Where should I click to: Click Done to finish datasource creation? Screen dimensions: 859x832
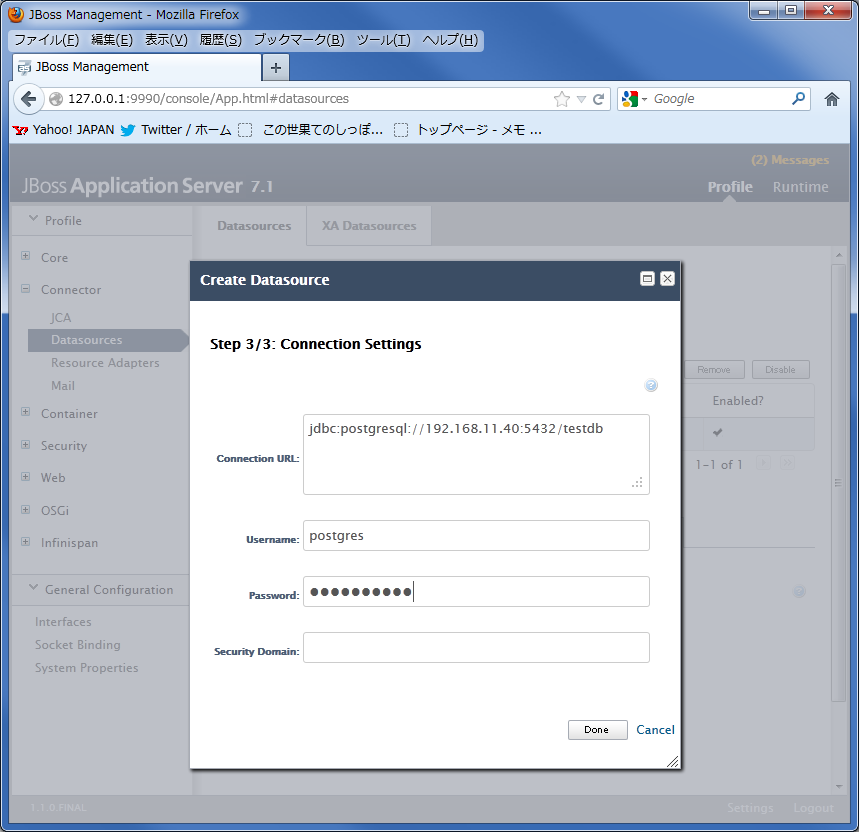(x=597, y=730)
